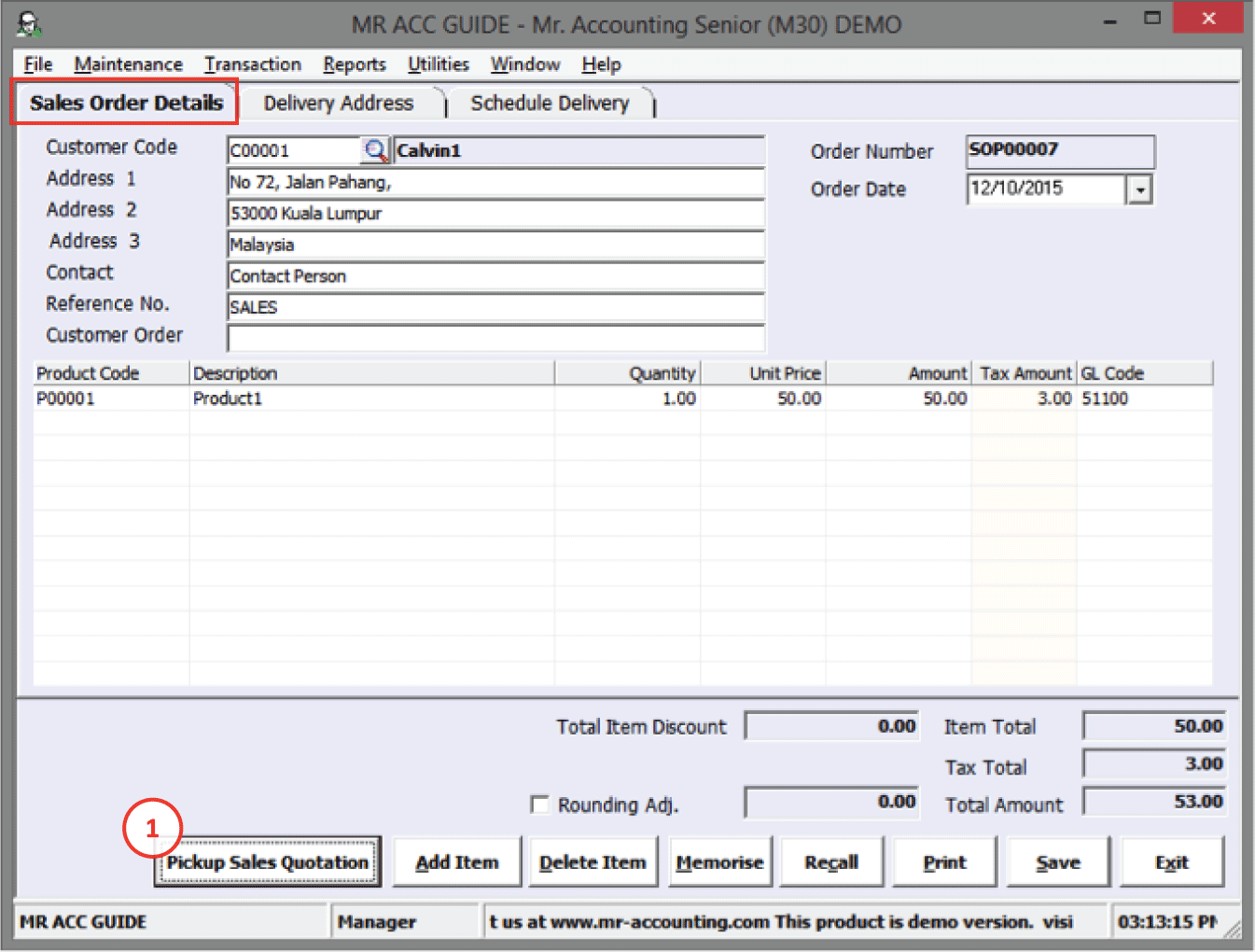The width and height of the screenshot is (1255, 952).
Task: Switch to the Delivery Address tab
Action: (339, 103)
